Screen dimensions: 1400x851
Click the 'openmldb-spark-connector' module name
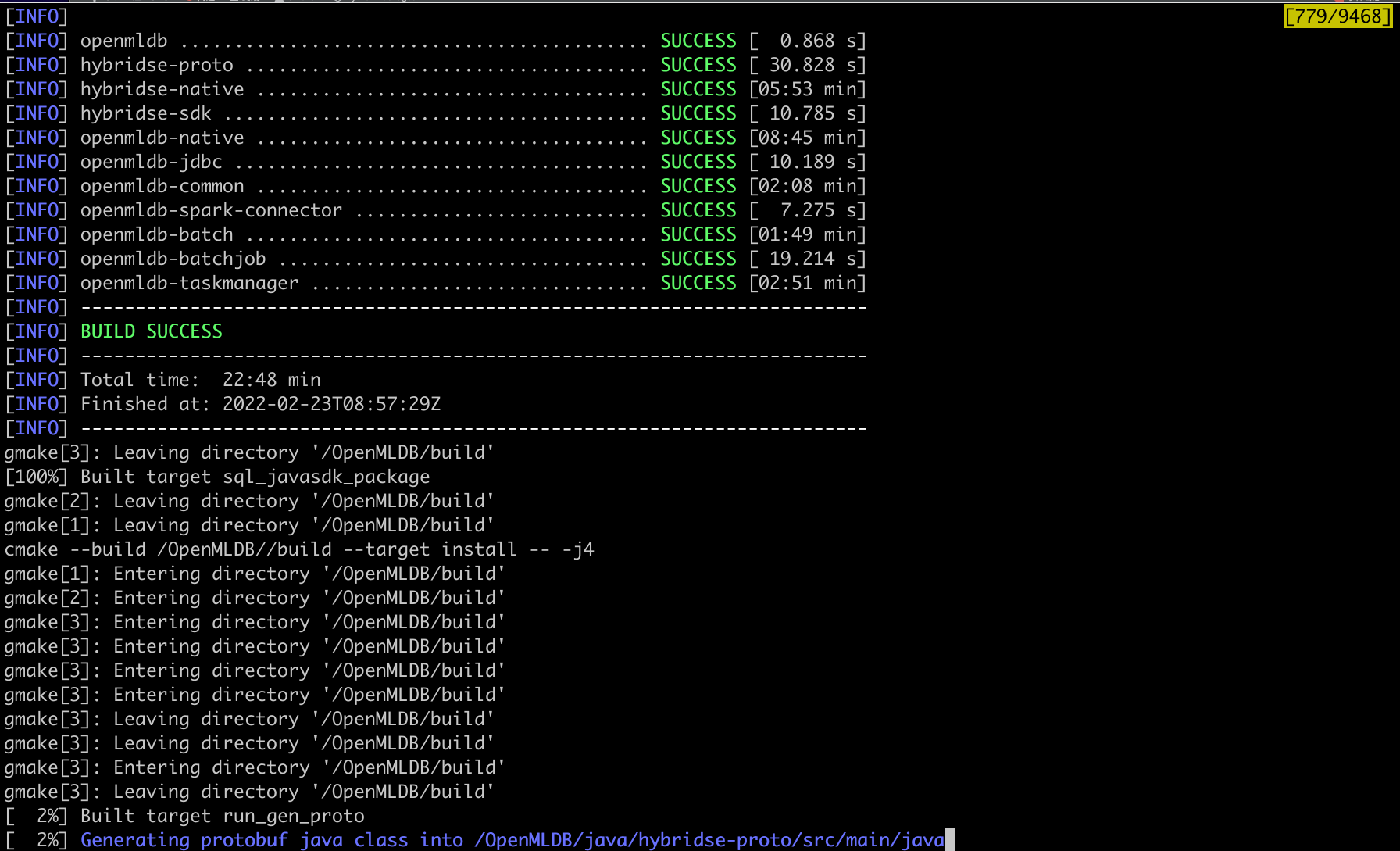tap(211, 210)
